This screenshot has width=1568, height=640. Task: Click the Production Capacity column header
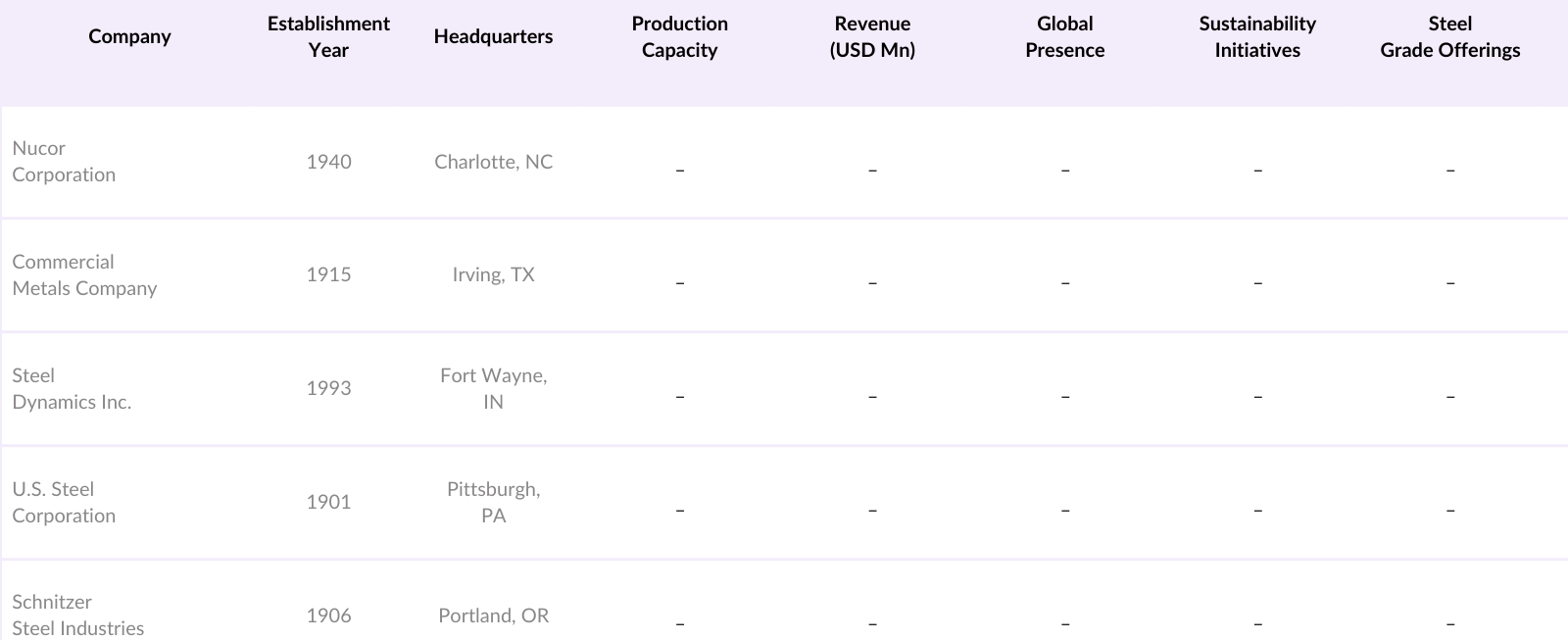click(679, 36)
